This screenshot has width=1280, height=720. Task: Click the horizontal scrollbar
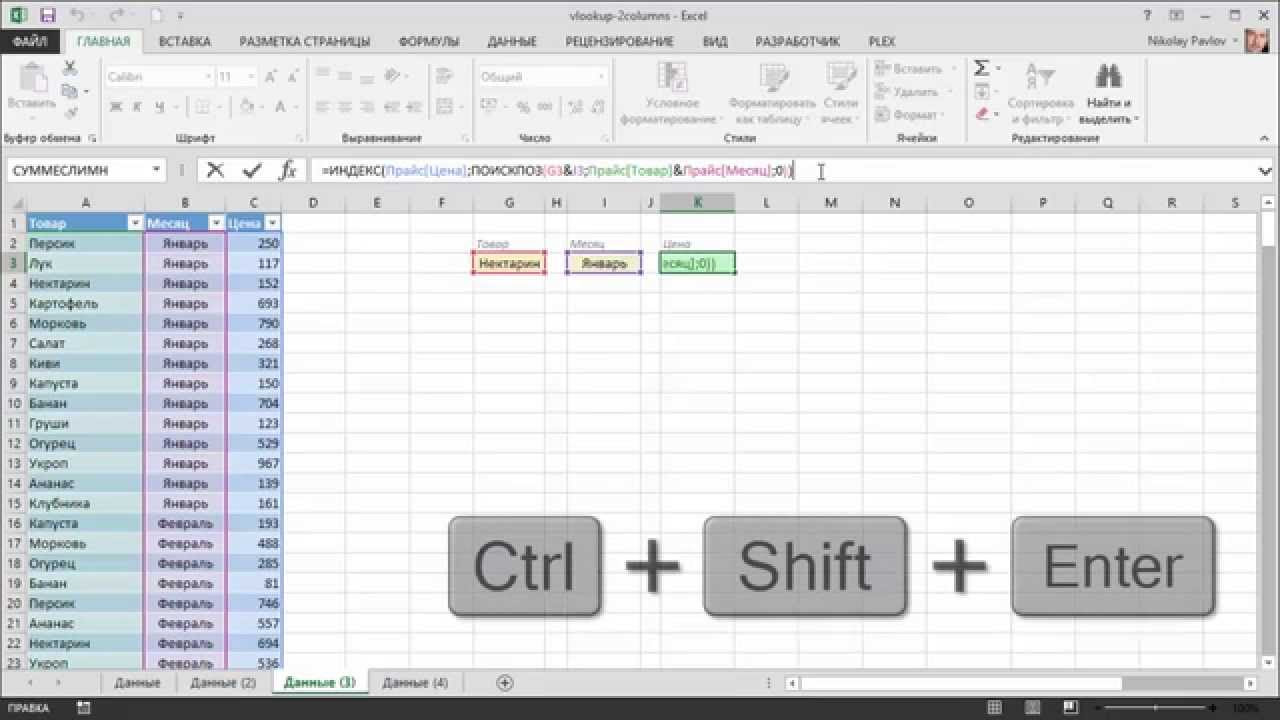point(1020,683)
